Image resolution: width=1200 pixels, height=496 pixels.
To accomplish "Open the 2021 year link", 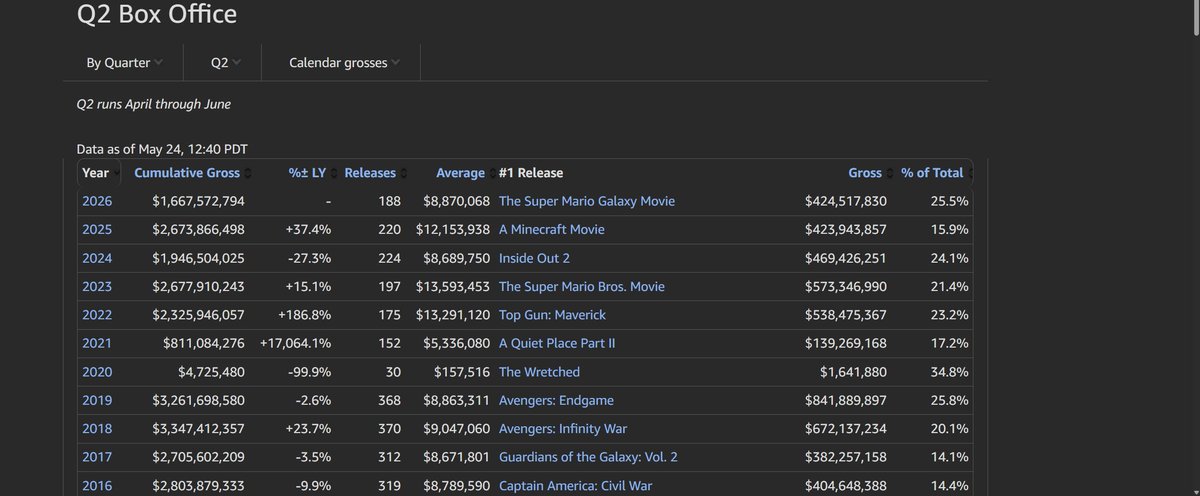I will 97,343.
